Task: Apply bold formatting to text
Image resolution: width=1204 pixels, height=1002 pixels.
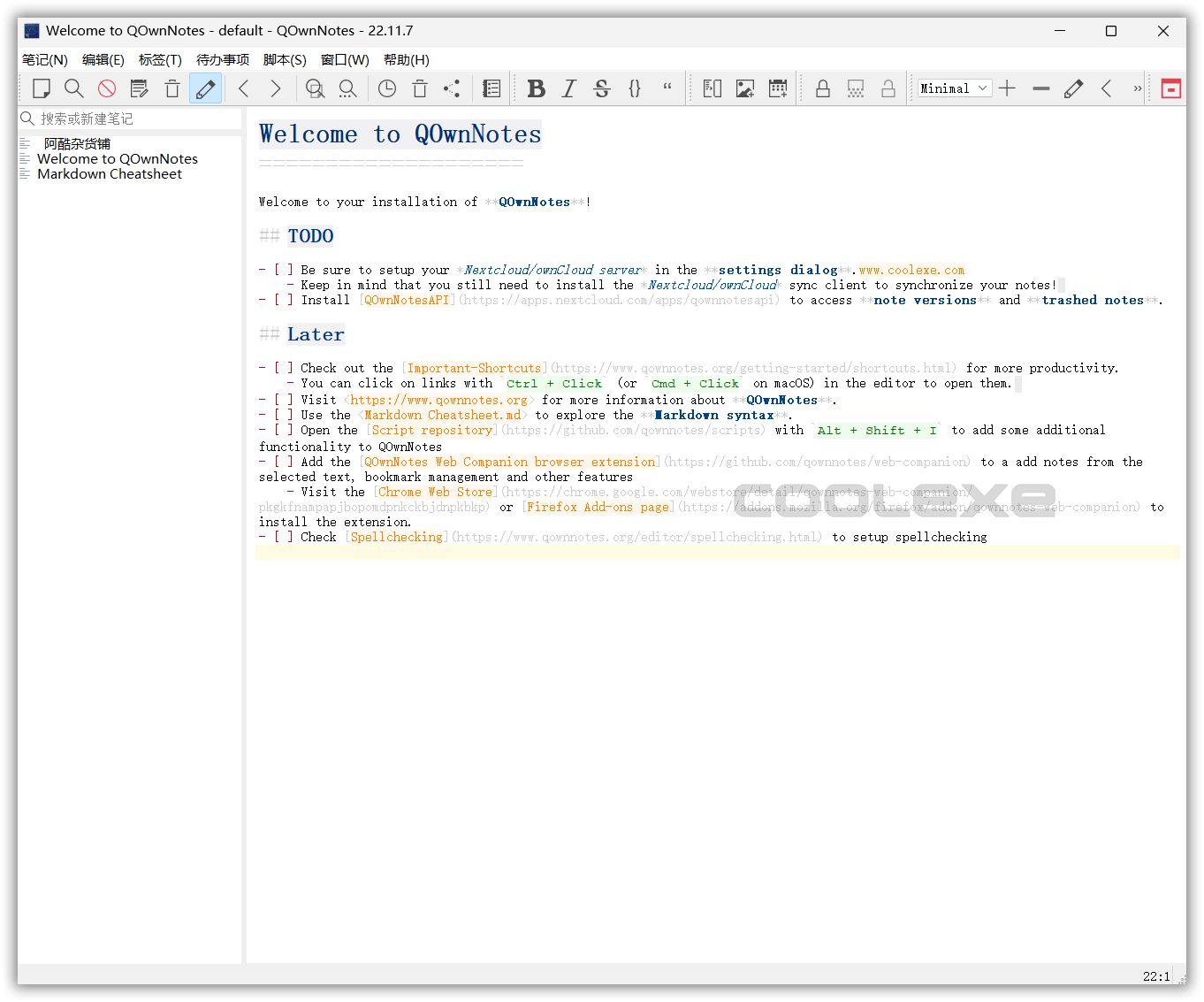Action: 536,88
